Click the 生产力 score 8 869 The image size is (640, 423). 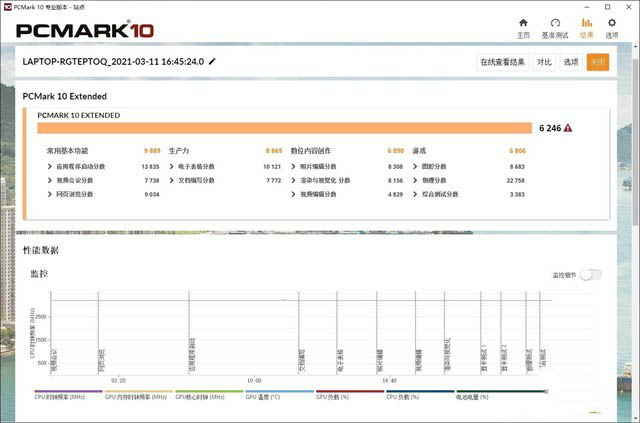273,151
